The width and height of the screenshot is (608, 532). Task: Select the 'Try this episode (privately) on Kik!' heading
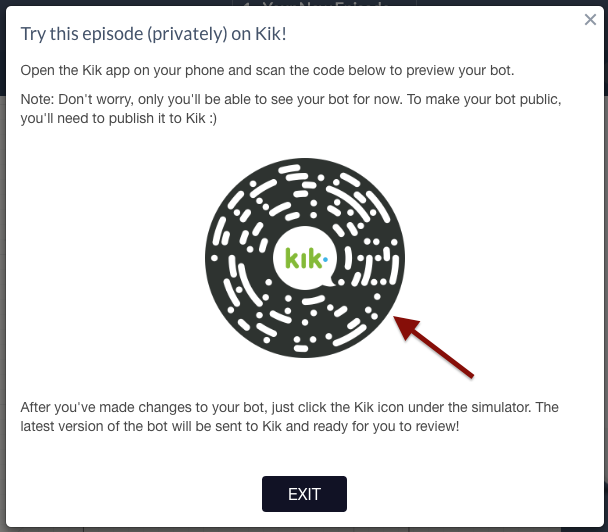coord(154,34)
